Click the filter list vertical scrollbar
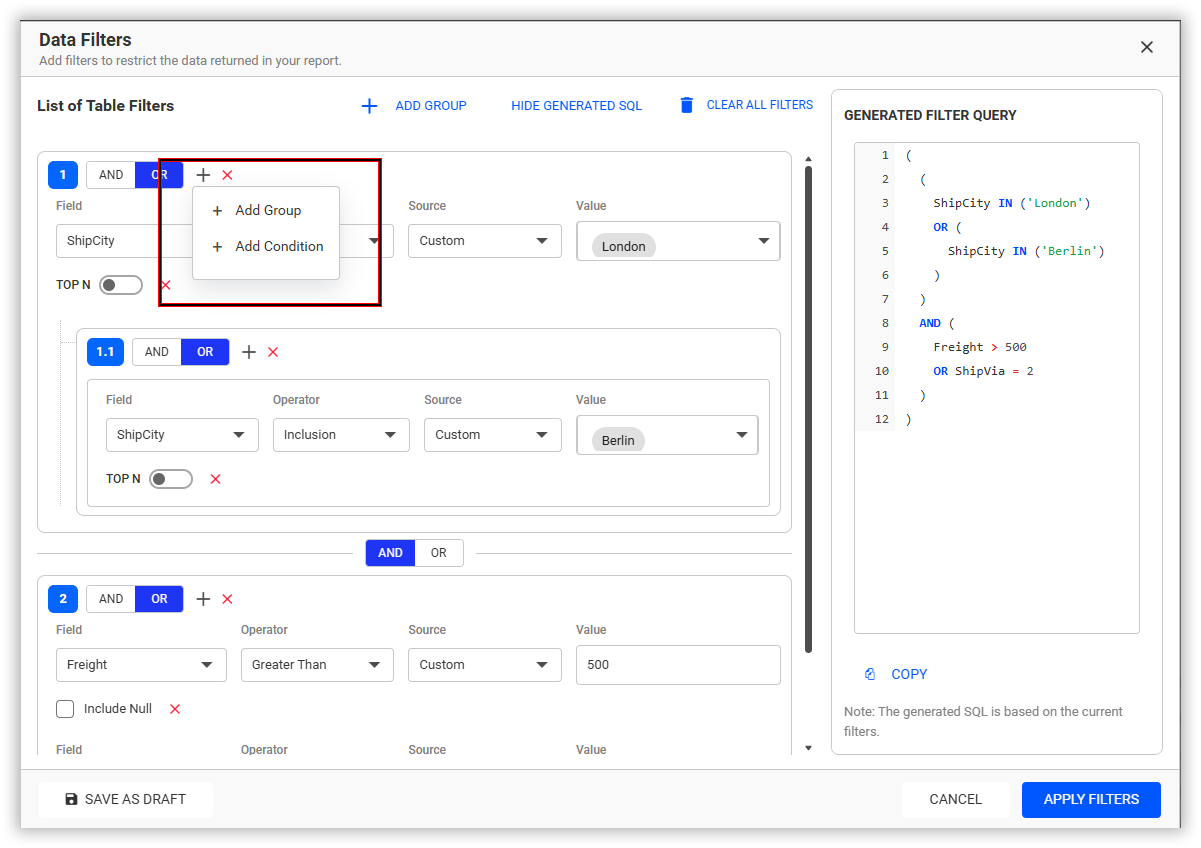The width and height of the screenshot is (1201, 848). [808, 408]
